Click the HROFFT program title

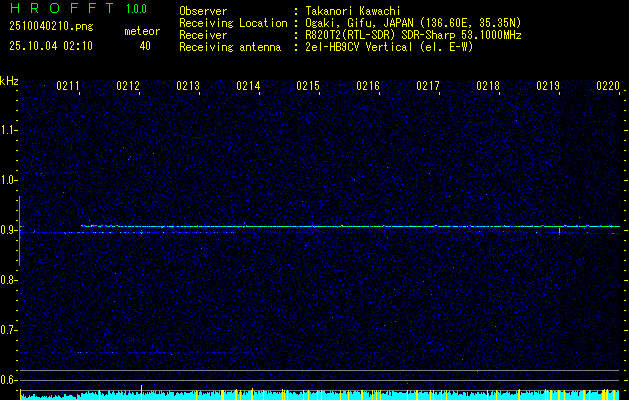tap(61, 8)
